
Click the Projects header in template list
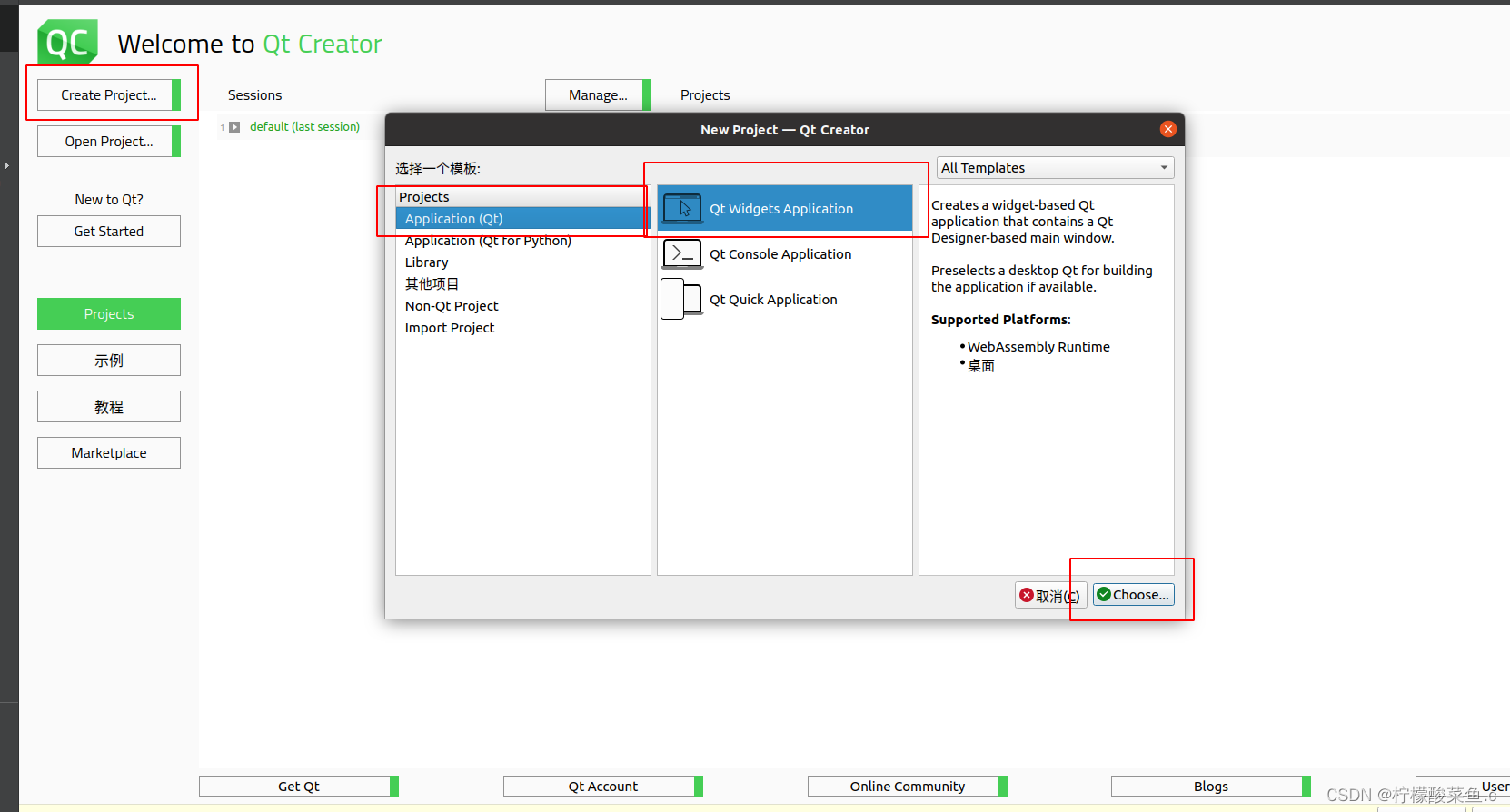[x=522, y=197]
